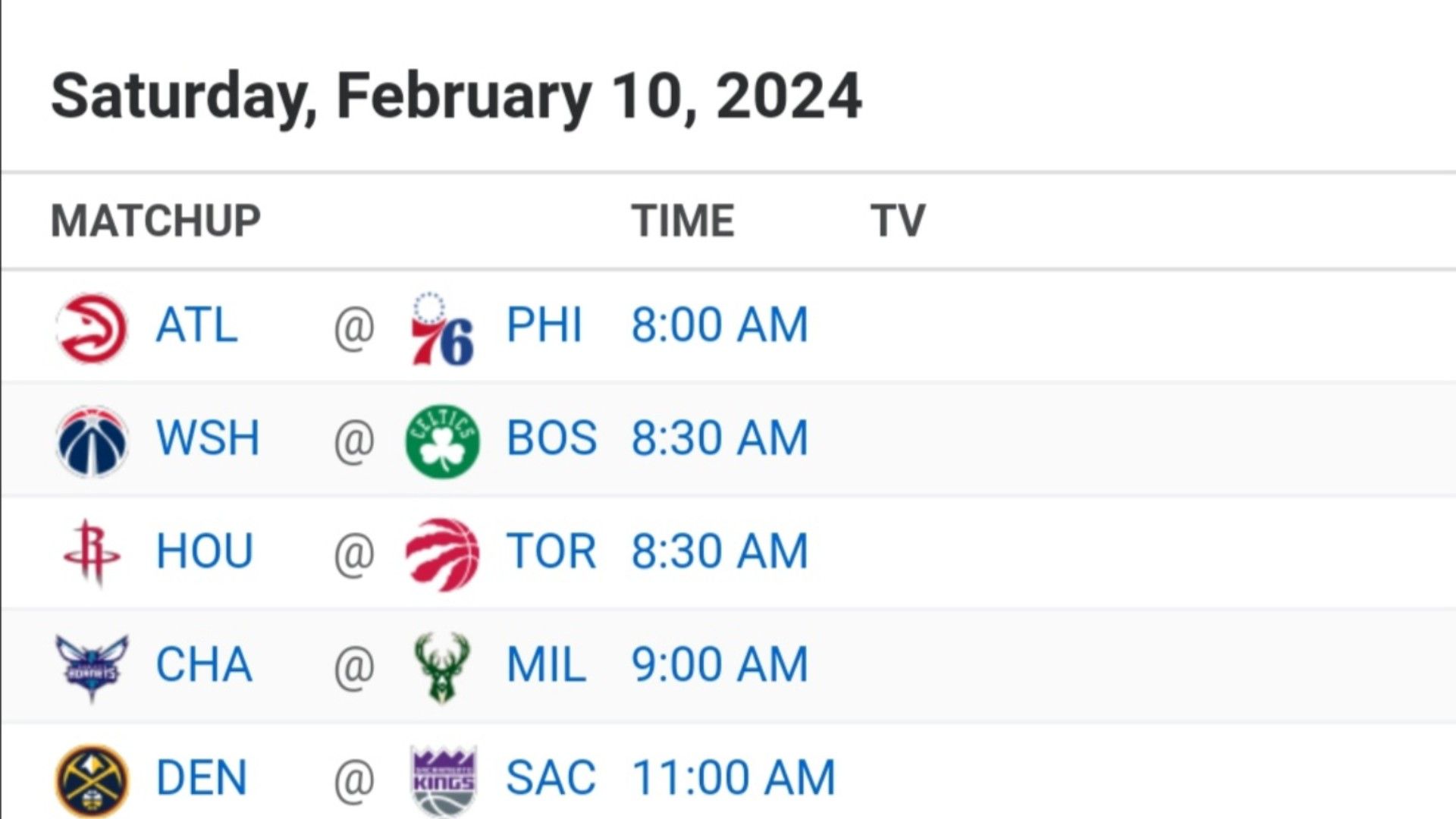Screen dimensions: 1456x819
Task: Open the 9:00 AM CHA at MIL game
Action: 720,665
